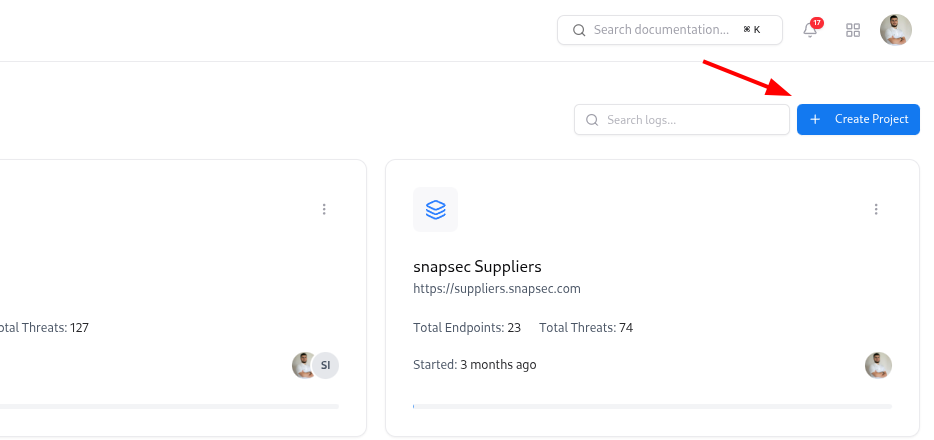Click the progress bar on the 127-threats card
Screen dimensions: 934x440
pos(169,407)
